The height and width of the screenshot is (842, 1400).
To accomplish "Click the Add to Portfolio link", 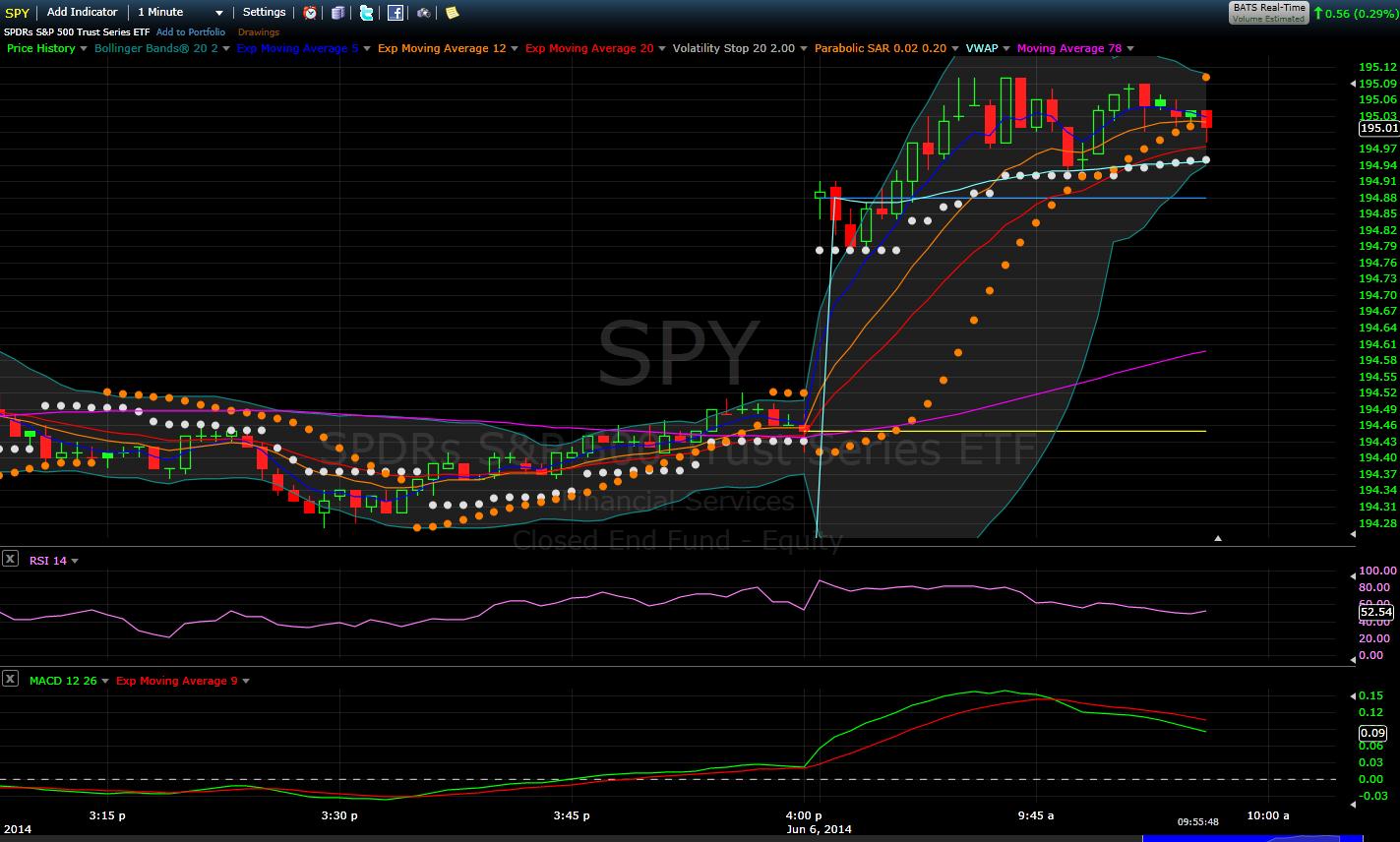I will (191, 32).
